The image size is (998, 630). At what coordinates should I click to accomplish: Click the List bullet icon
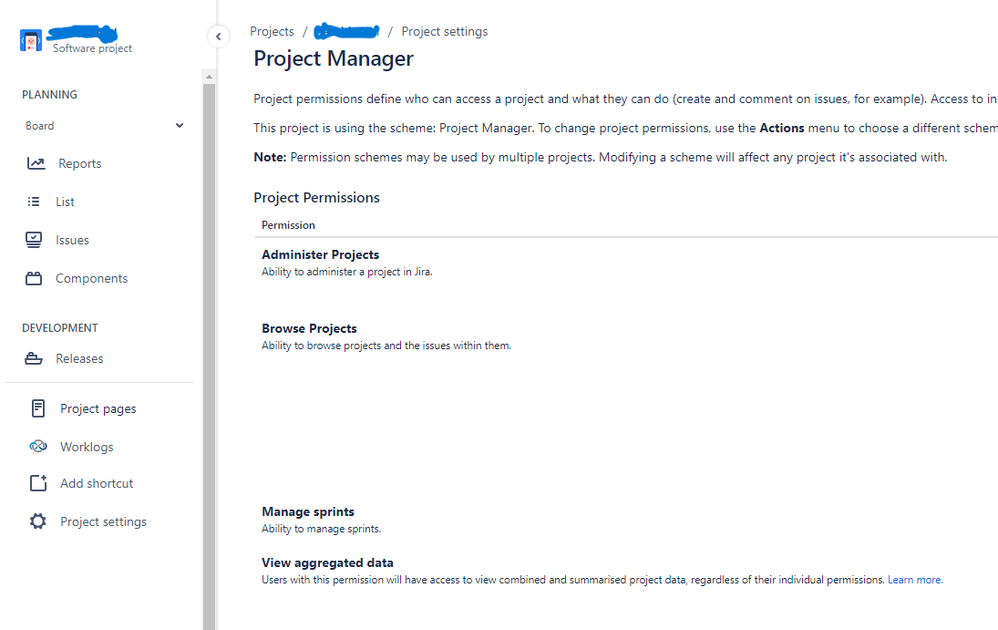[x=34, y=202]
